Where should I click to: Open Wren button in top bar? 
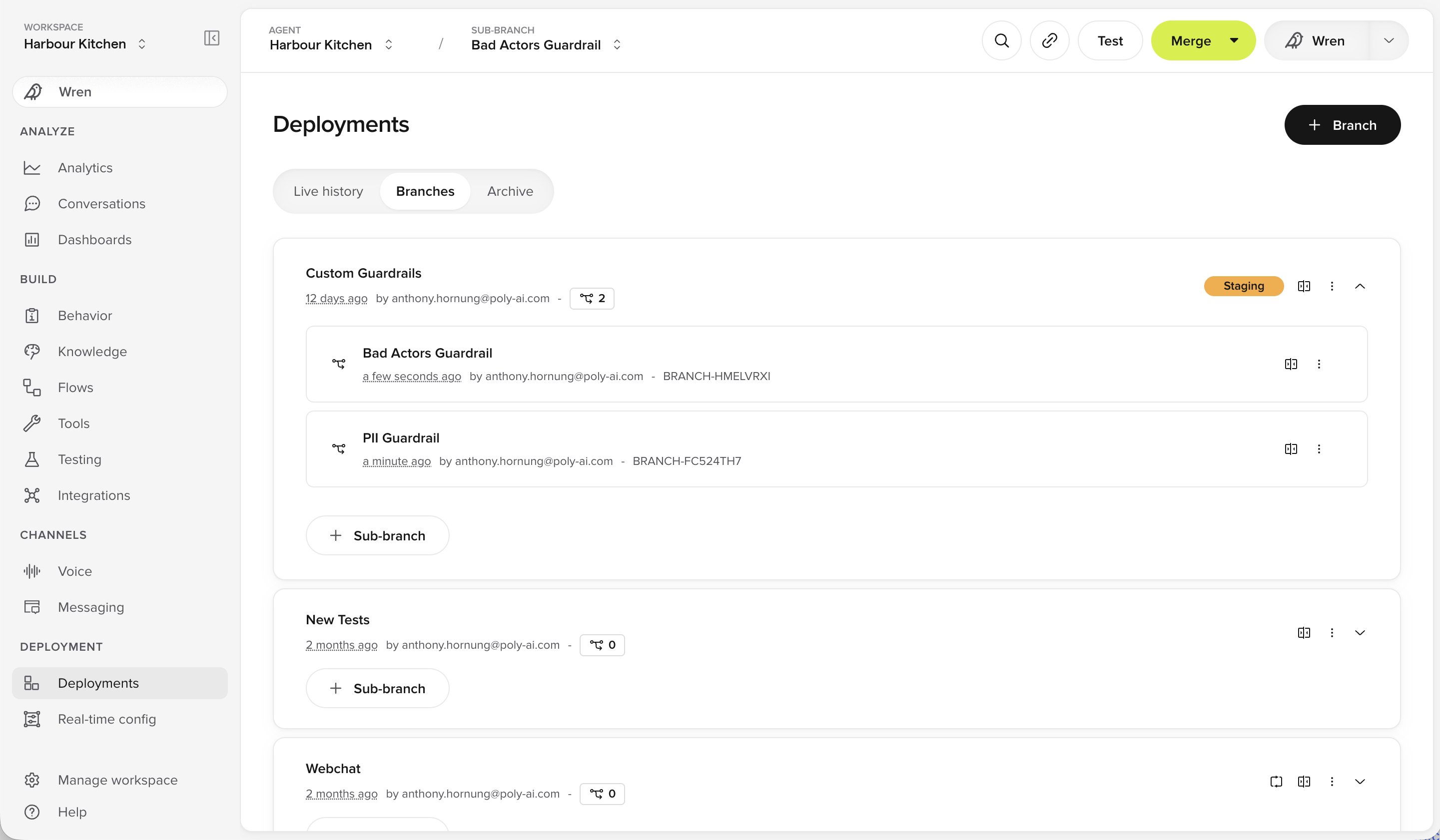pyautogui.click(x=1317, y=40)
